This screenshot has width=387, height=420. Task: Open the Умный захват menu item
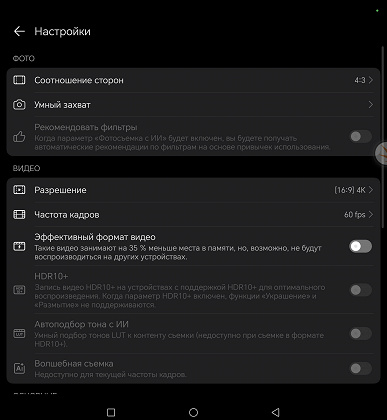point(193,105)
